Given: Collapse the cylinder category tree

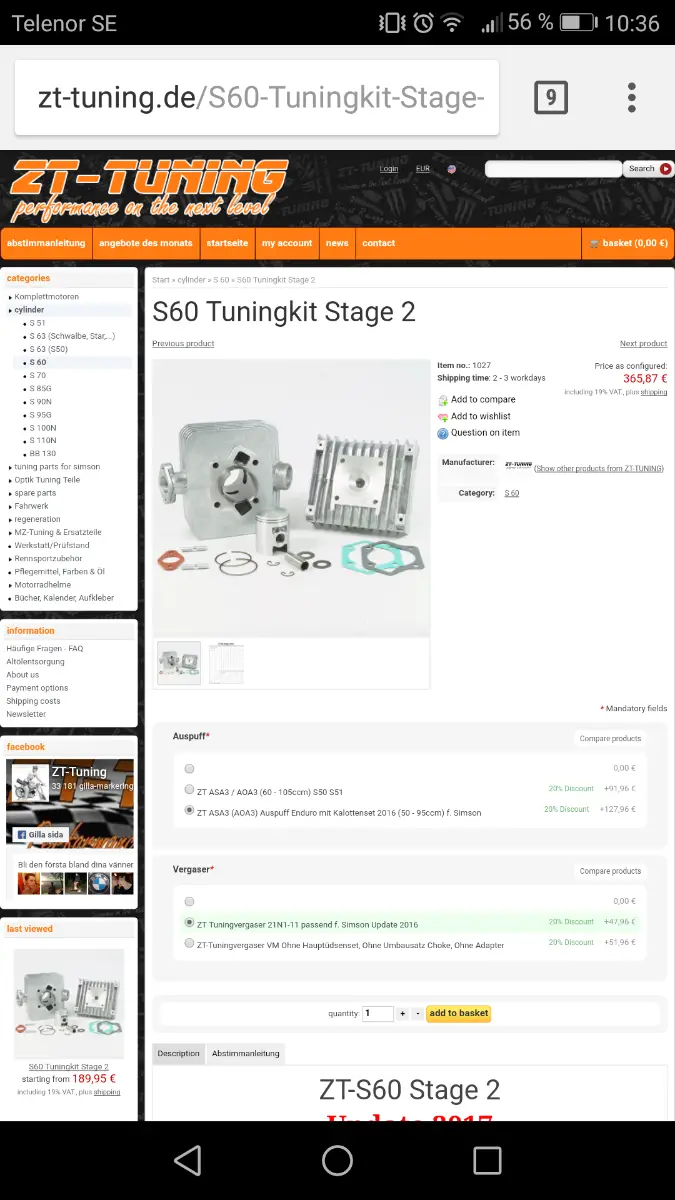Looking at the screenshot, I should click(10, 310).
